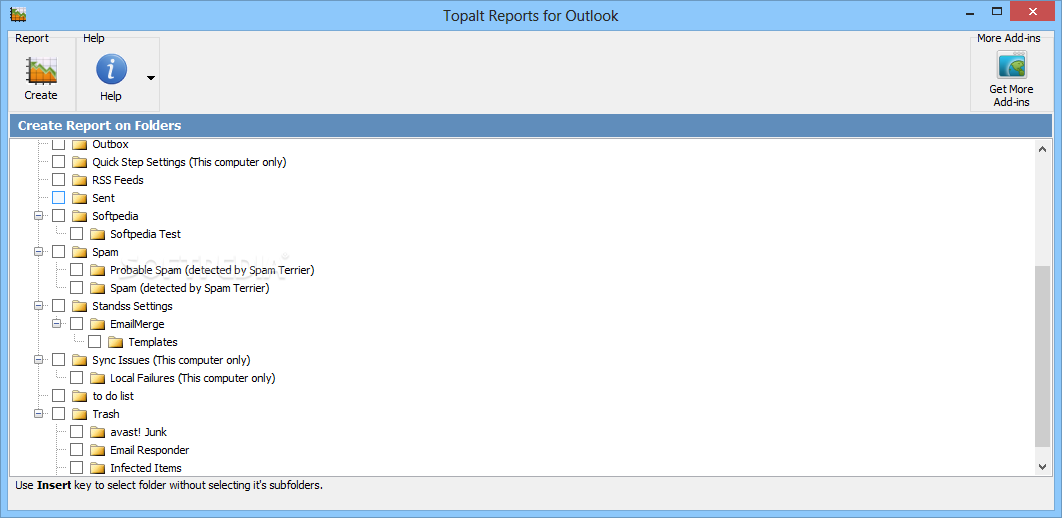This screenshot has width=1062, height=518.
Task: Check the Softpedia Test checkbox
Action: pyautogui.click(x=77, y=234)
